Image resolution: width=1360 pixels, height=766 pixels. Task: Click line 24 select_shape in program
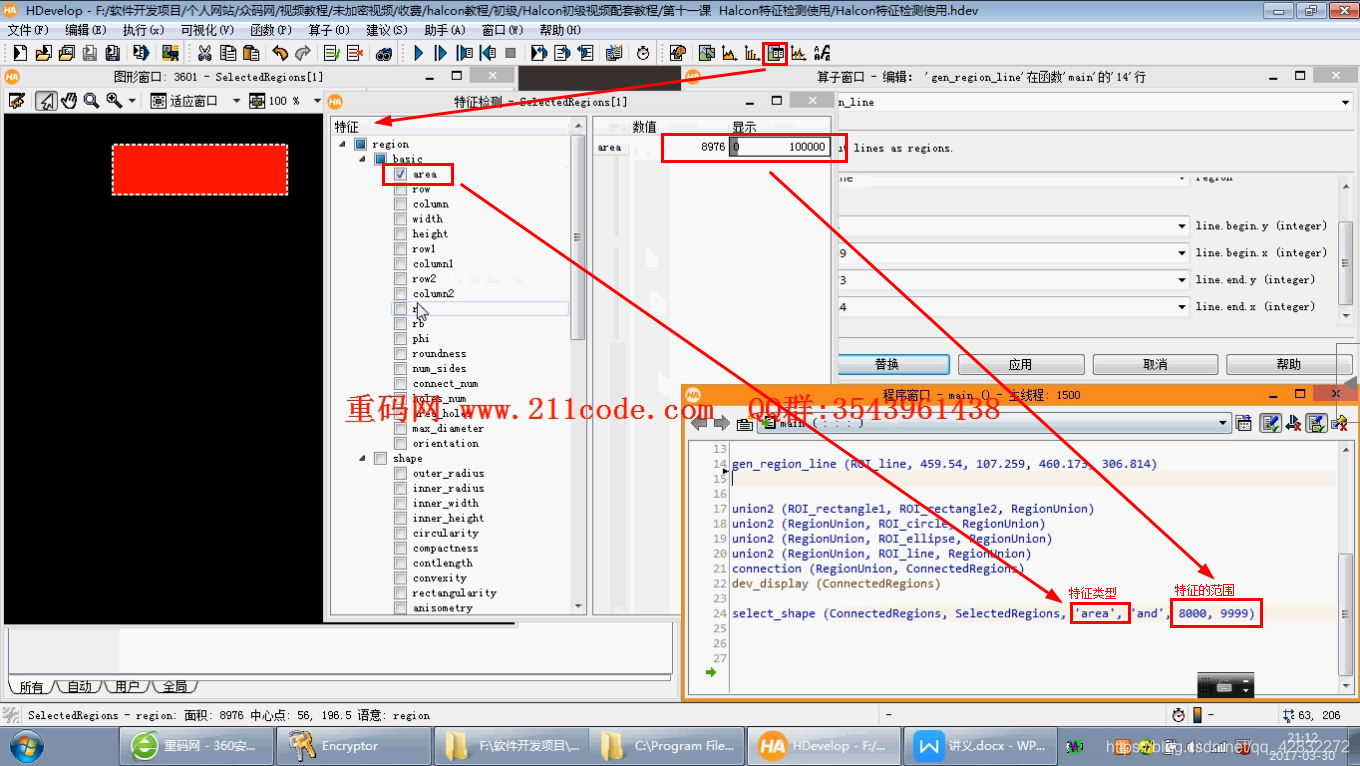pos(993,613)
